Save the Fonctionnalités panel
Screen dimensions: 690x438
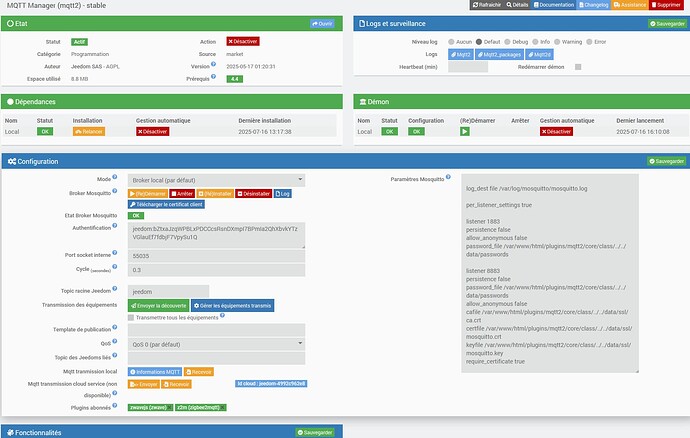pos(315,433)
